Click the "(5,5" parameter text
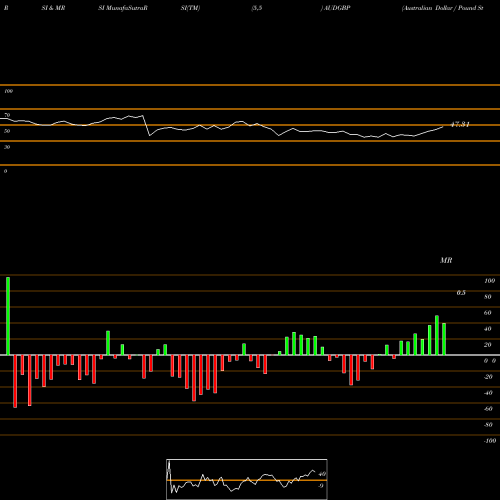500x500 pixels. (x=257, y=8)
